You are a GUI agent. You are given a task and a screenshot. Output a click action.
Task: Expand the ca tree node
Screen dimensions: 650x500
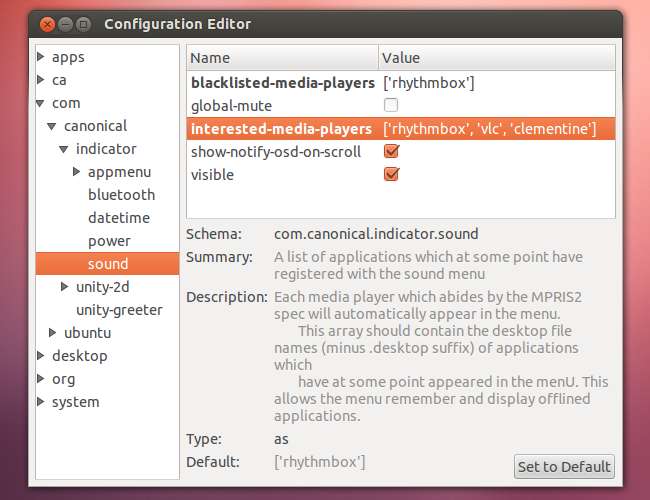(x=41, y=80)
